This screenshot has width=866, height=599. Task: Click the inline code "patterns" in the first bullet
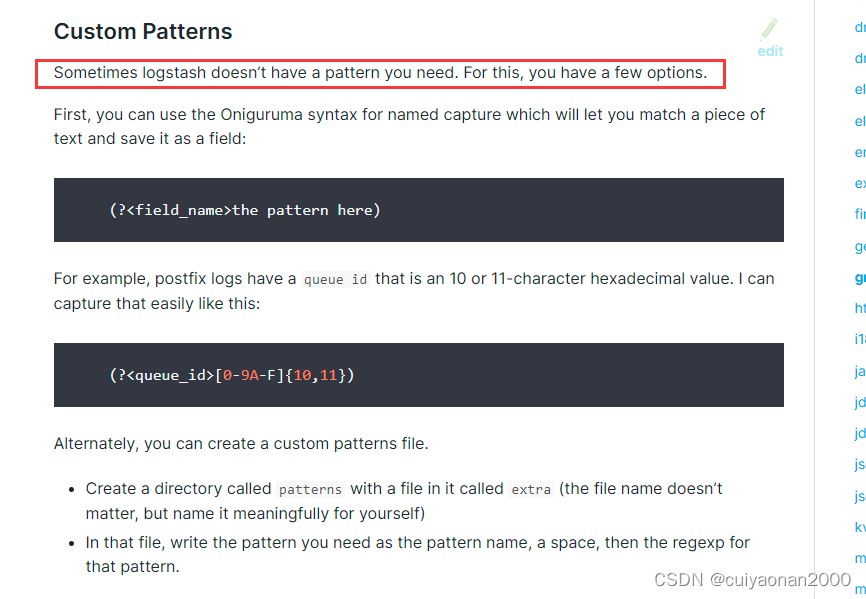pos(310,490)
